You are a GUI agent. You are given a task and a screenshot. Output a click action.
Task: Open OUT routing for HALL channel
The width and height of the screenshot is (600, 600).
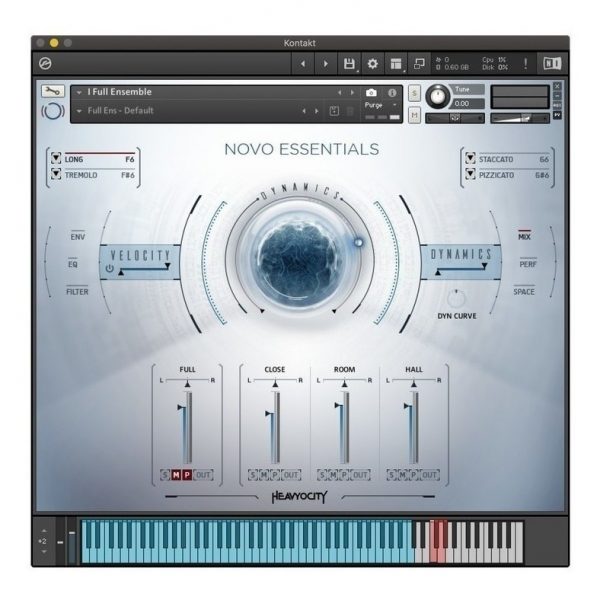pos(429,475)
